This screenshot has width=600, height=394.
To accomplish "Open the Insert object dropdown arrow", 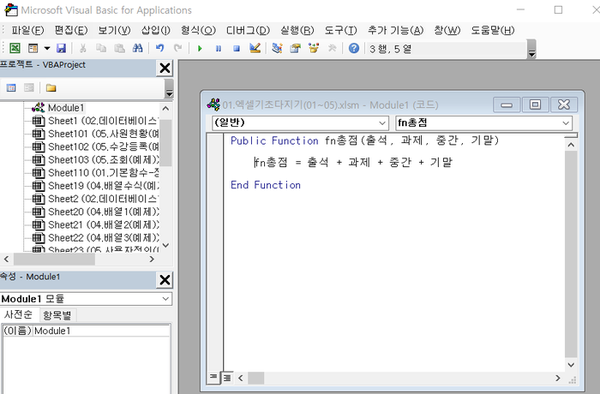I will 47,48.
